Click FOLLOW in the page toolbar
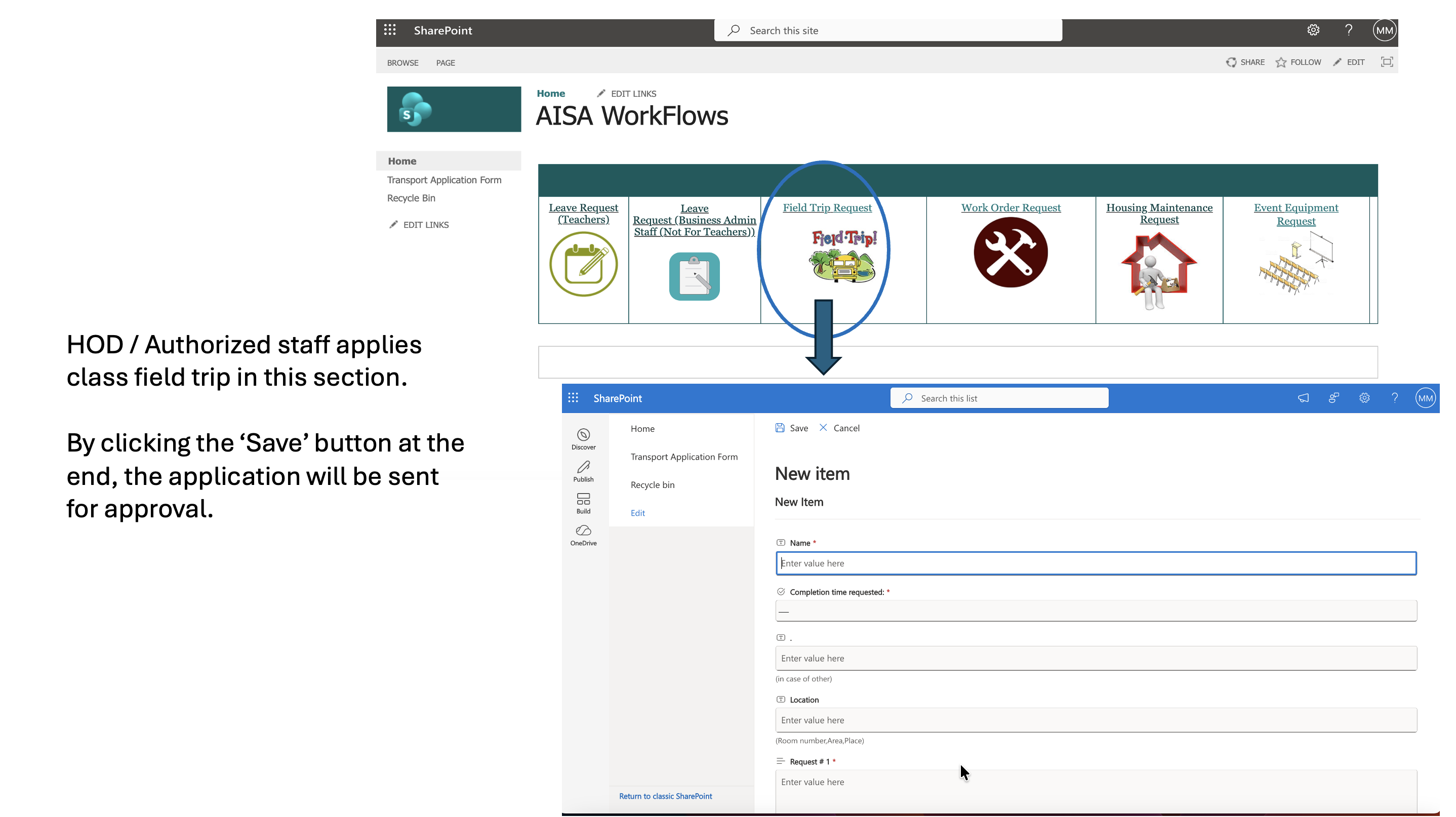The height and width of the screenshot is (817, 1456). coord(1299,62)
